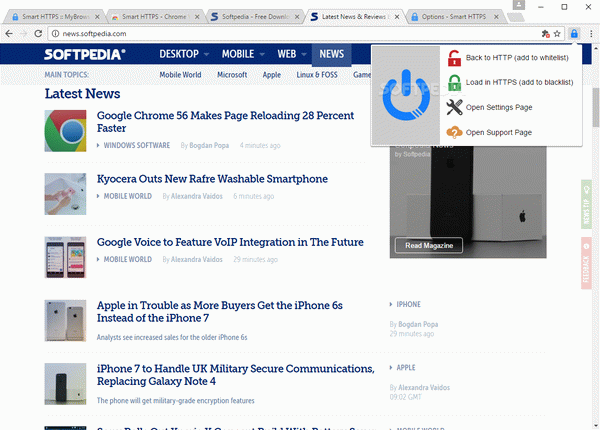Close the Options - Smart HTTPS tab
Screen dimensions: 600x430
coord(496,17)
